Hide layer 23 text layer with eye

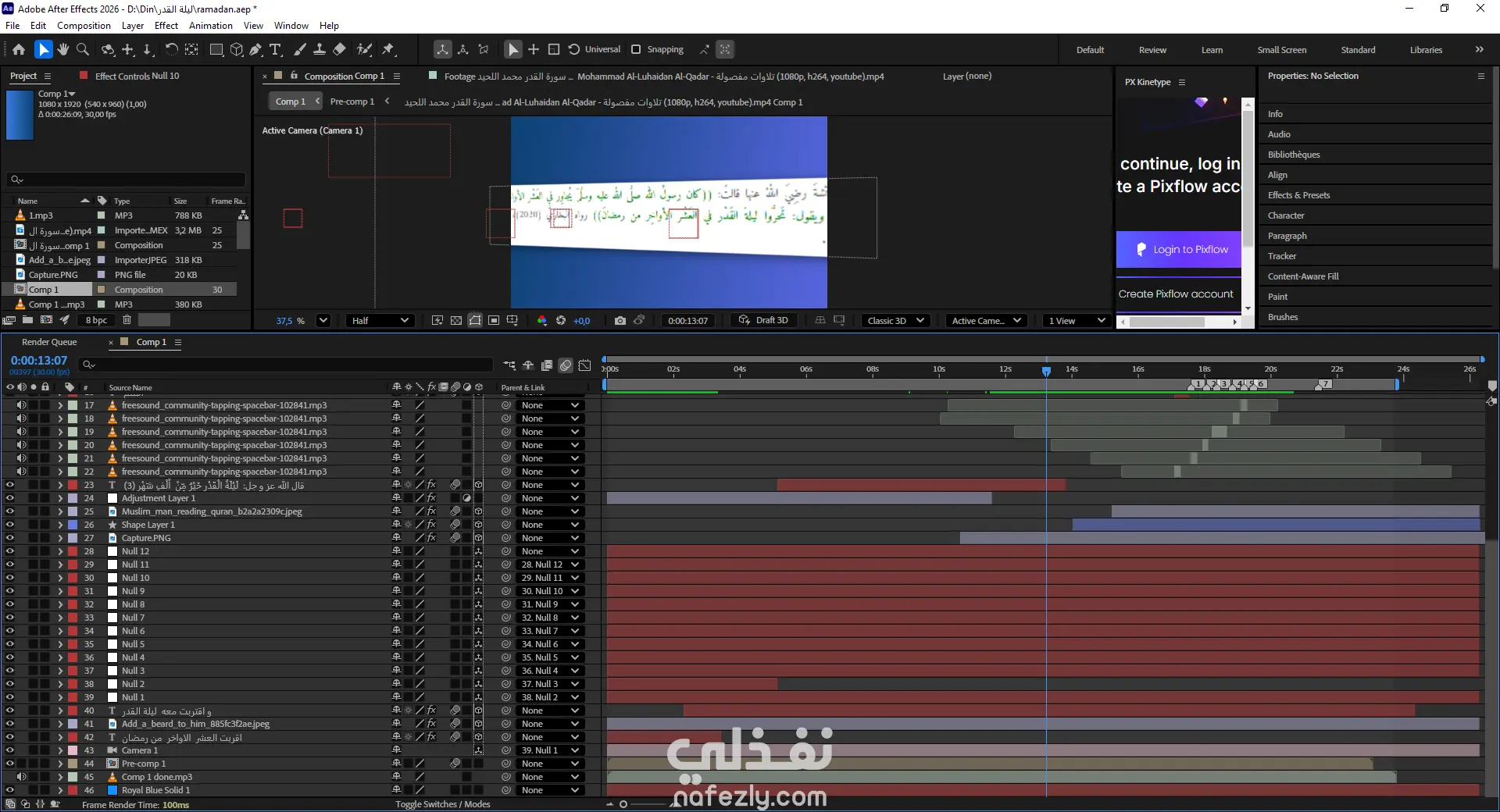click(x=10, y=485)
